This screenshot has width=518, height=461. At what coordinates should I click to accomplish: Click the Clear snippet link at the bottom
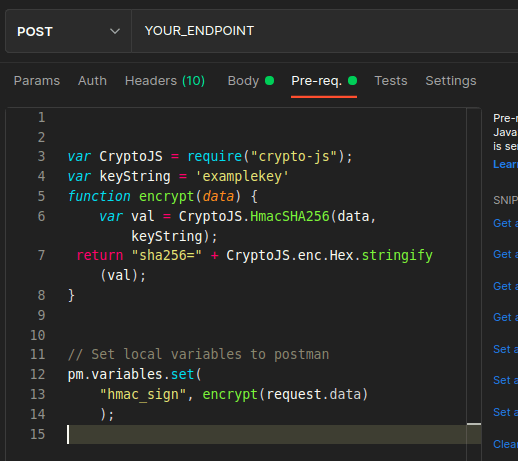[505, 444]
